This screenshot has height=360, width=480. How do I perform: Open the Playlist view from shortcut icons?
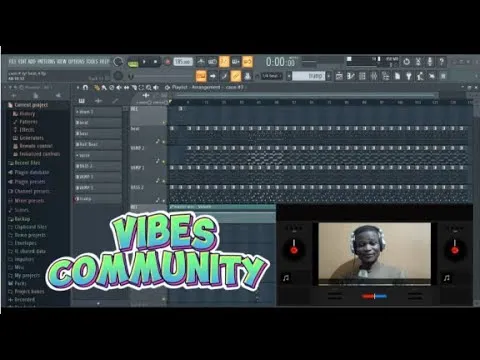click(339, 76)
